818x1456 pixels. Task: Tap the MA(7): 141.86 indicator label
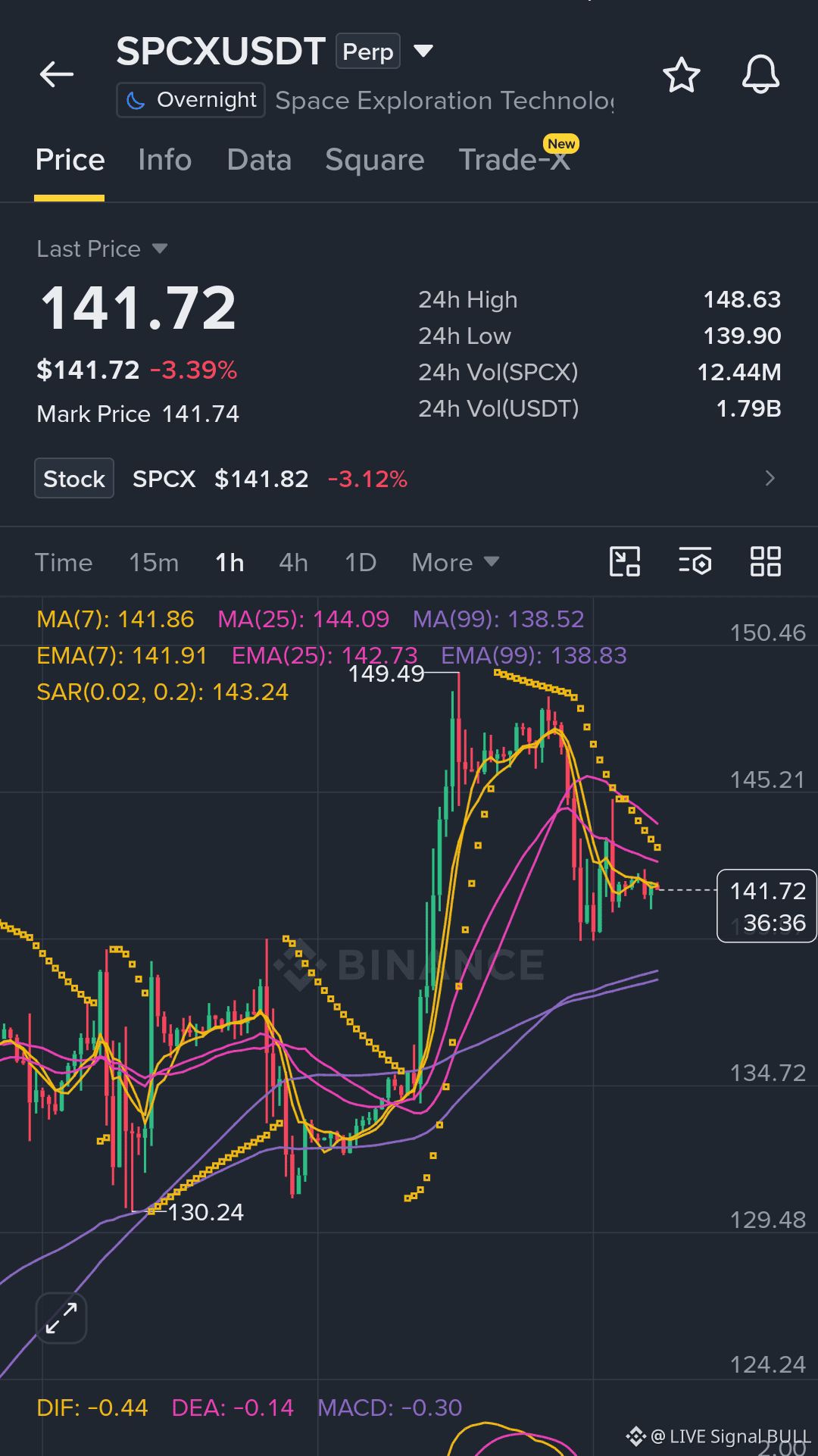click(115, 619)
